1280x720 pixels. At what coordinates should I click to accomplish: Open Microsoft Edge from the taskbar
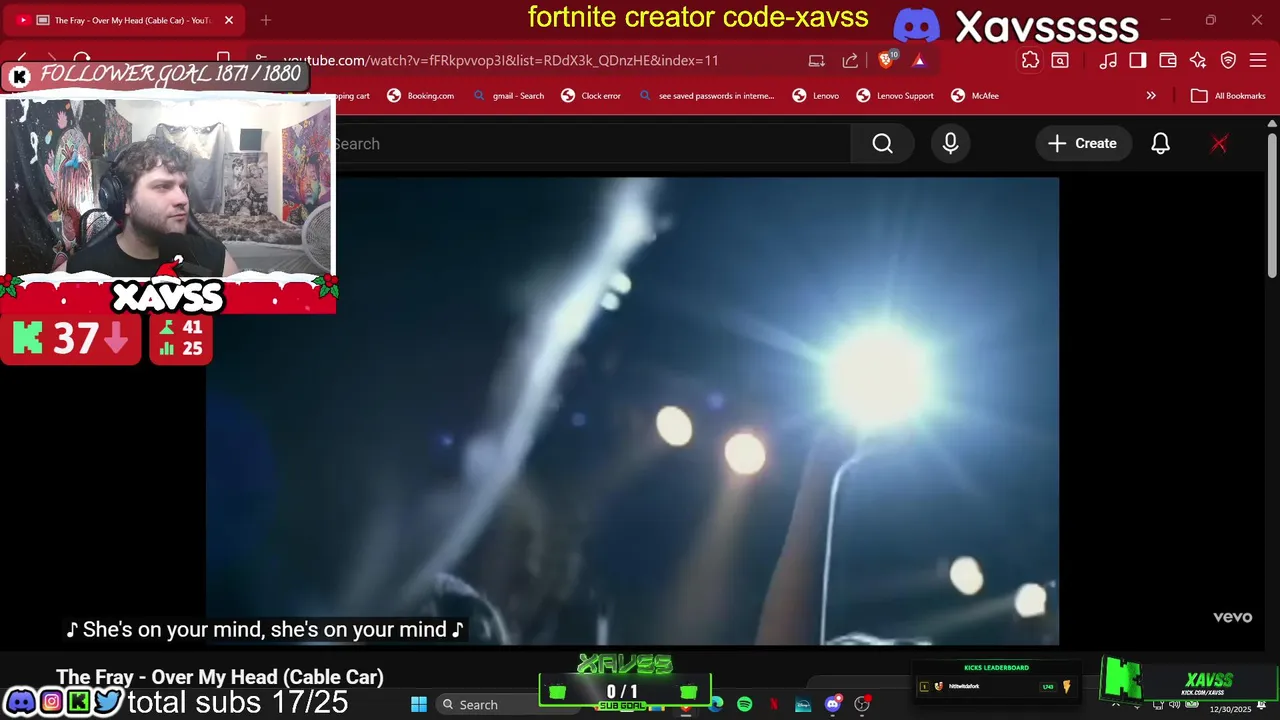point(716,704)
